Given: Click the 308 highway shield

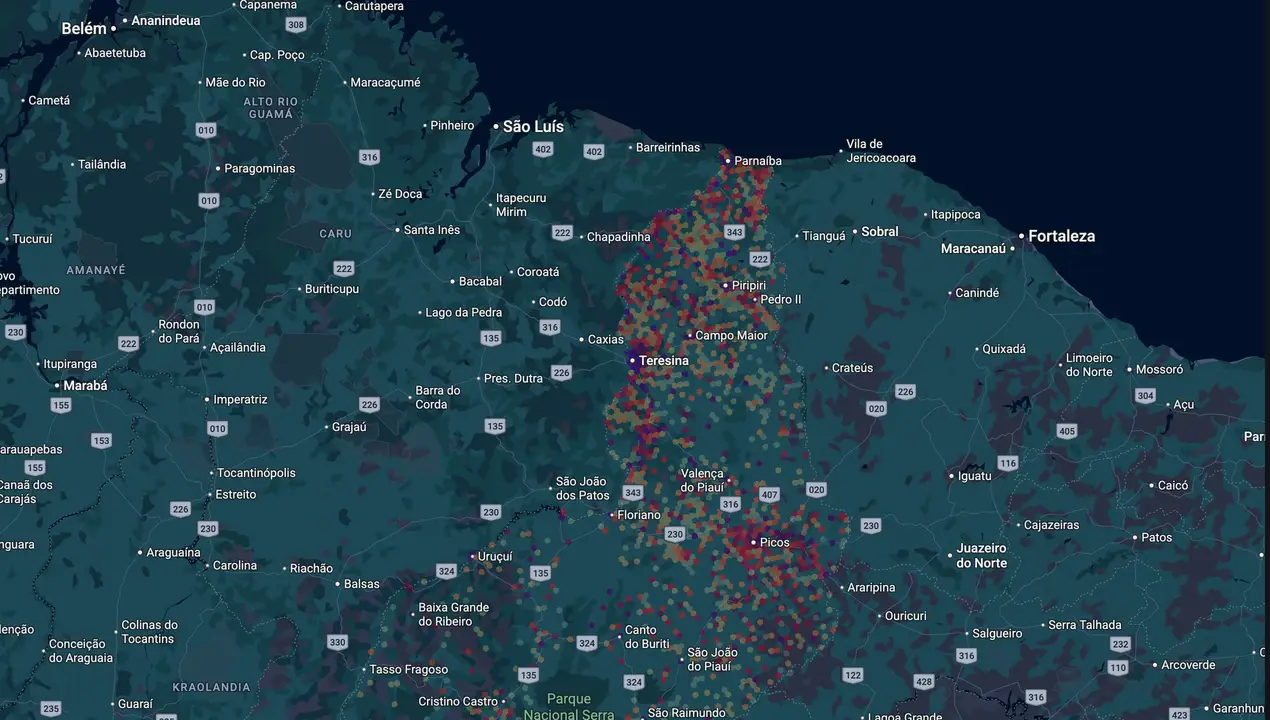Looking at the screenshot, I should point(295,24).
